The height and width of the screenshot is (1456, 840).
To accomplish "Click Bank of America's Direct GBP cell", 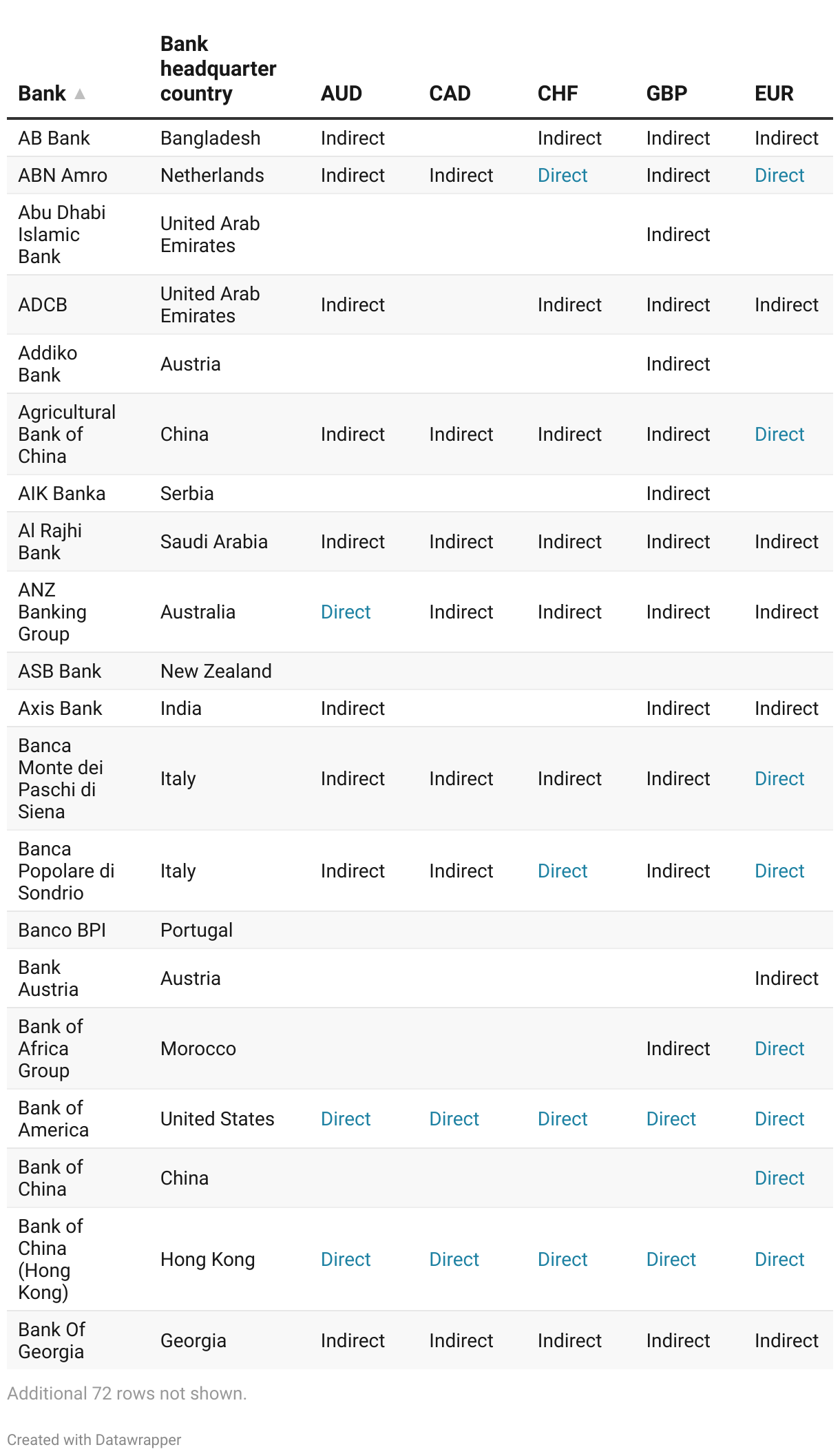I will [671, 1119].
